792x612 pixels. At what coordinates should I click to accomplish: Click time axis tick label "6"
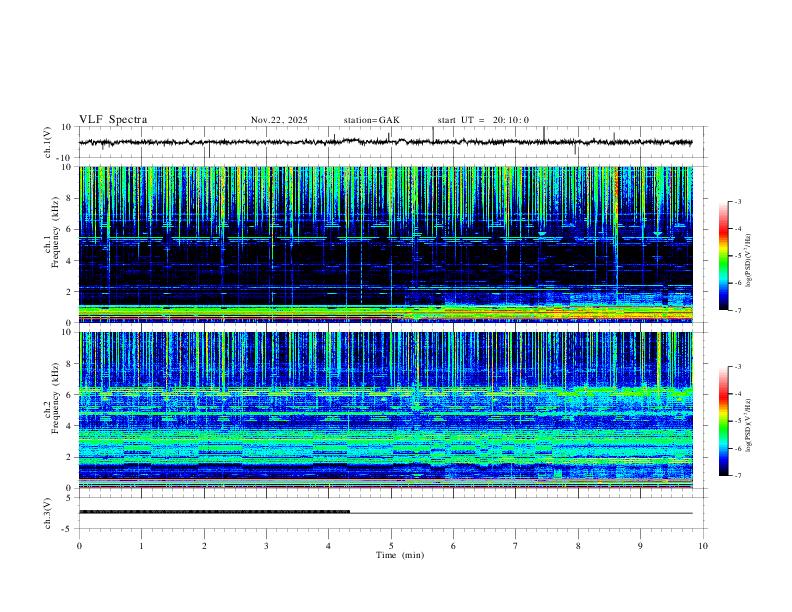click(x=454, y=546)
